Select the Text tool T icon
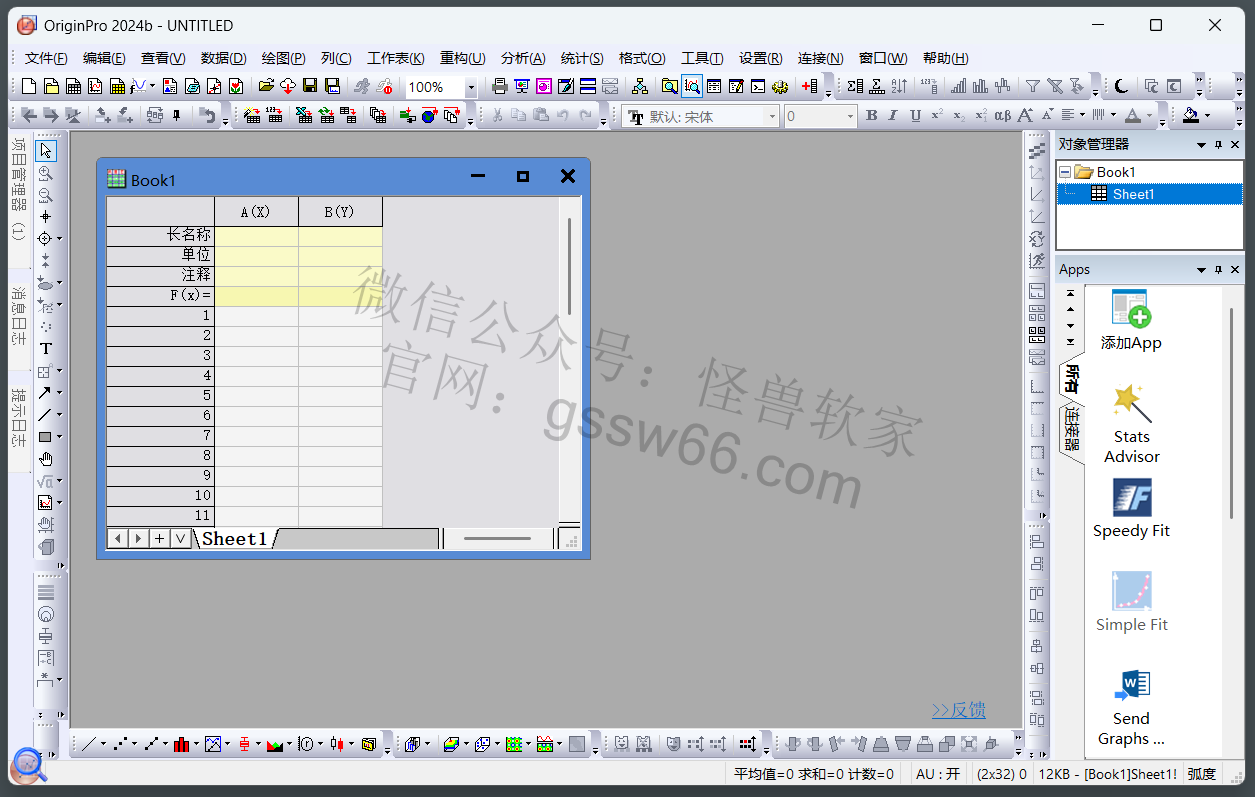Screen dimensions: 1255x797 click(45, 349)
